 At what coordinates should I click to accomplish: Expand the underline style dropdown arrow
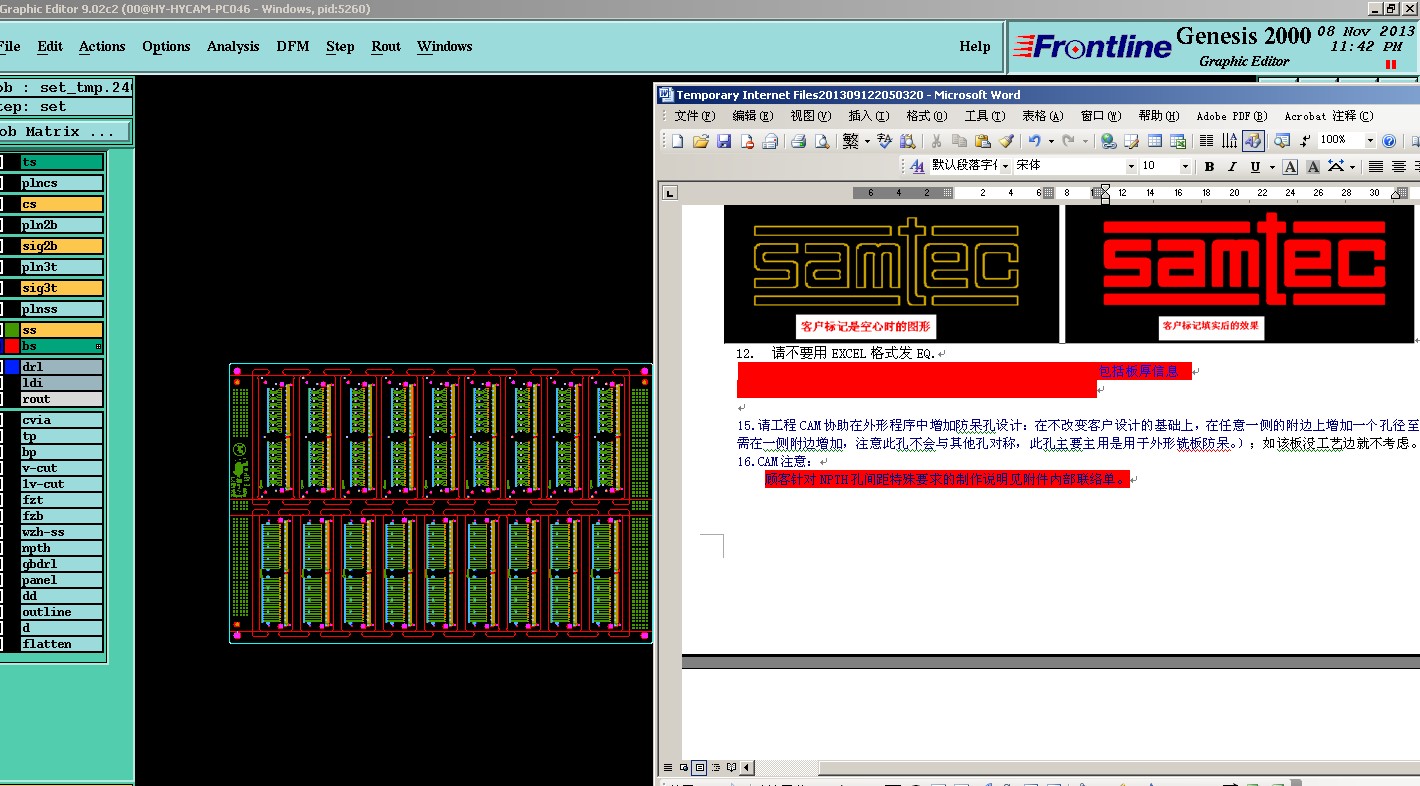1271,166
